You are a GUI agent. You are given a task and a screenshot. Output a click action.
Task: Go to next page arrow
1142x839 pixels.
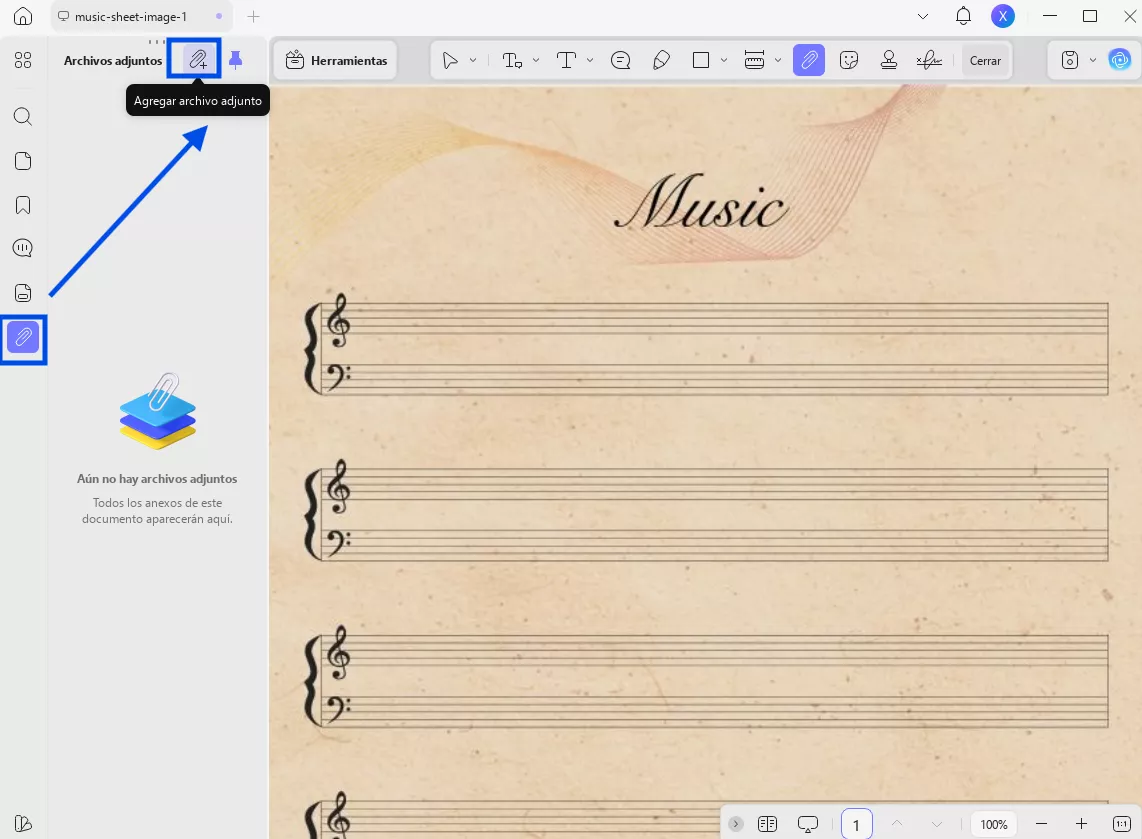[937, 824]
